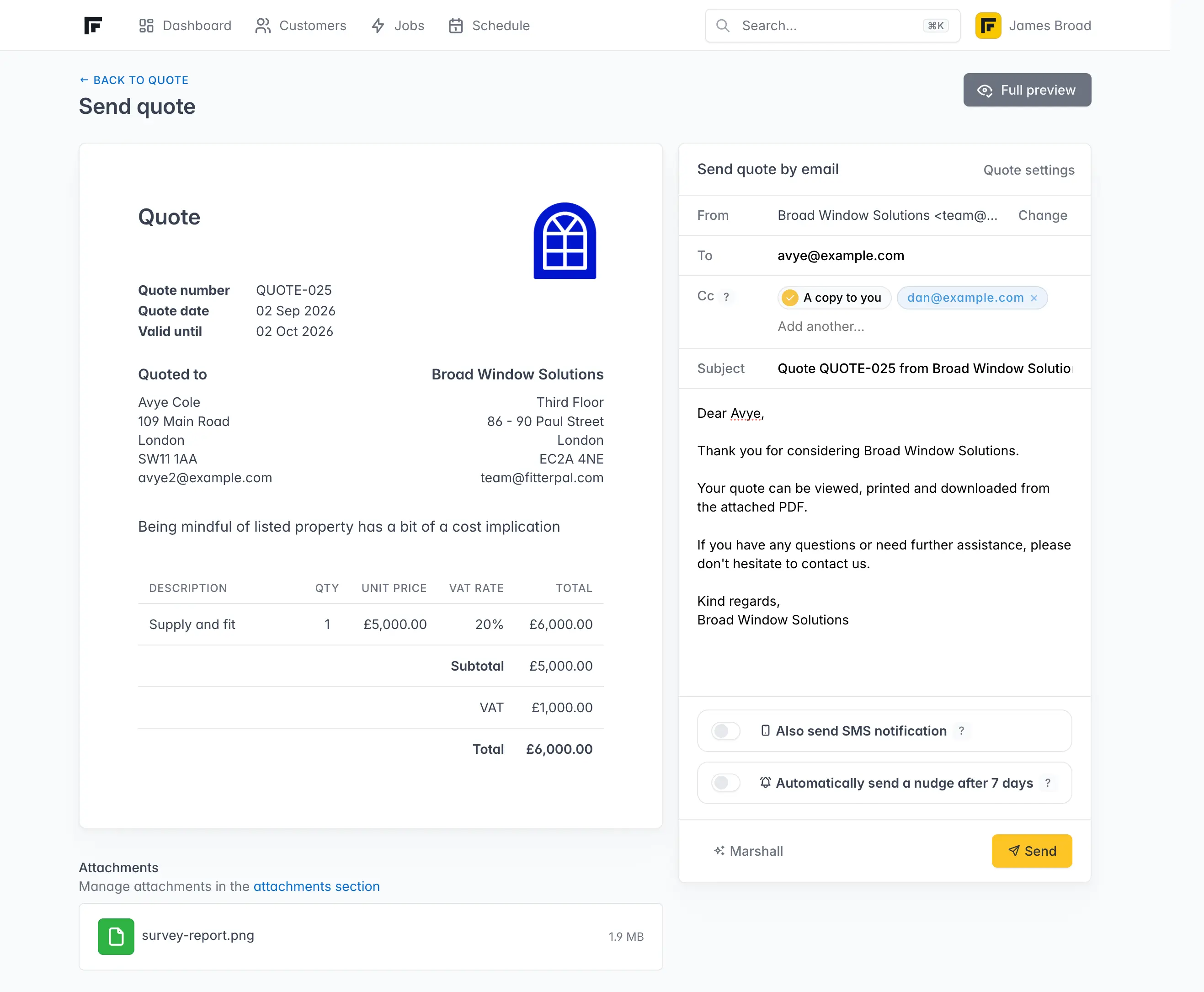Click the Fitterpal logo in the navbar
This screenshot has height=992, width=1204.
[93, 26]
